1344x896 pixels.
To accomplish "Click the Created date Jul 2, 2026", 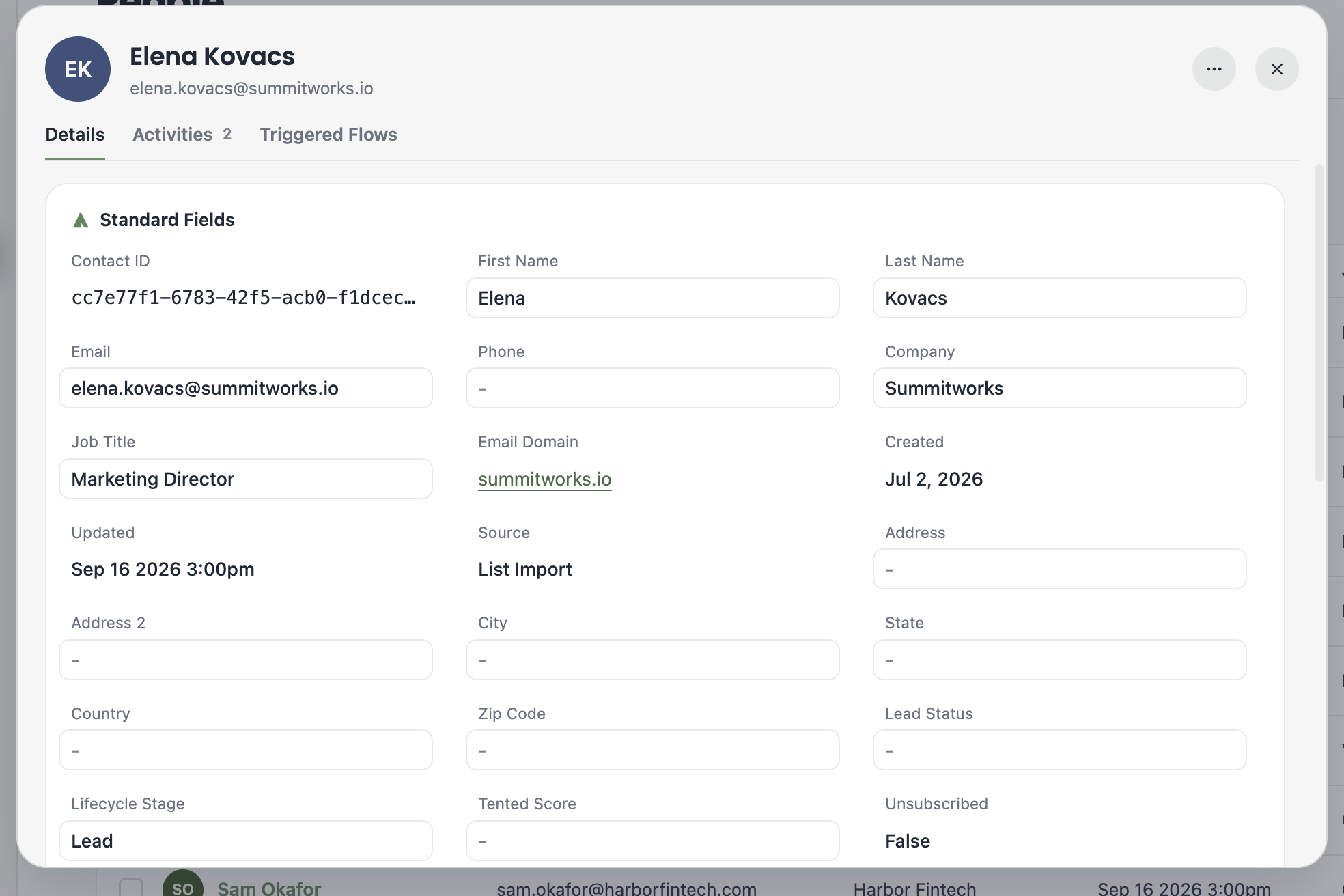I will [934, 479].
